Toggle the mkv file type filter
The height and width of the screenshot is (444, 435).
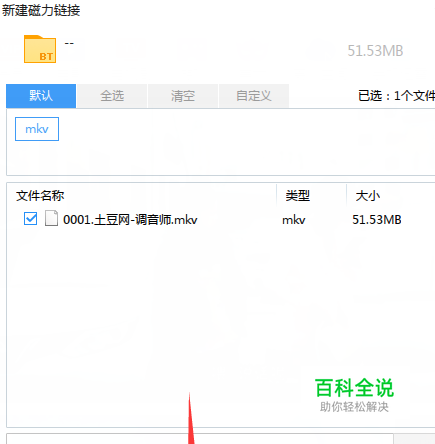point(37,129)
